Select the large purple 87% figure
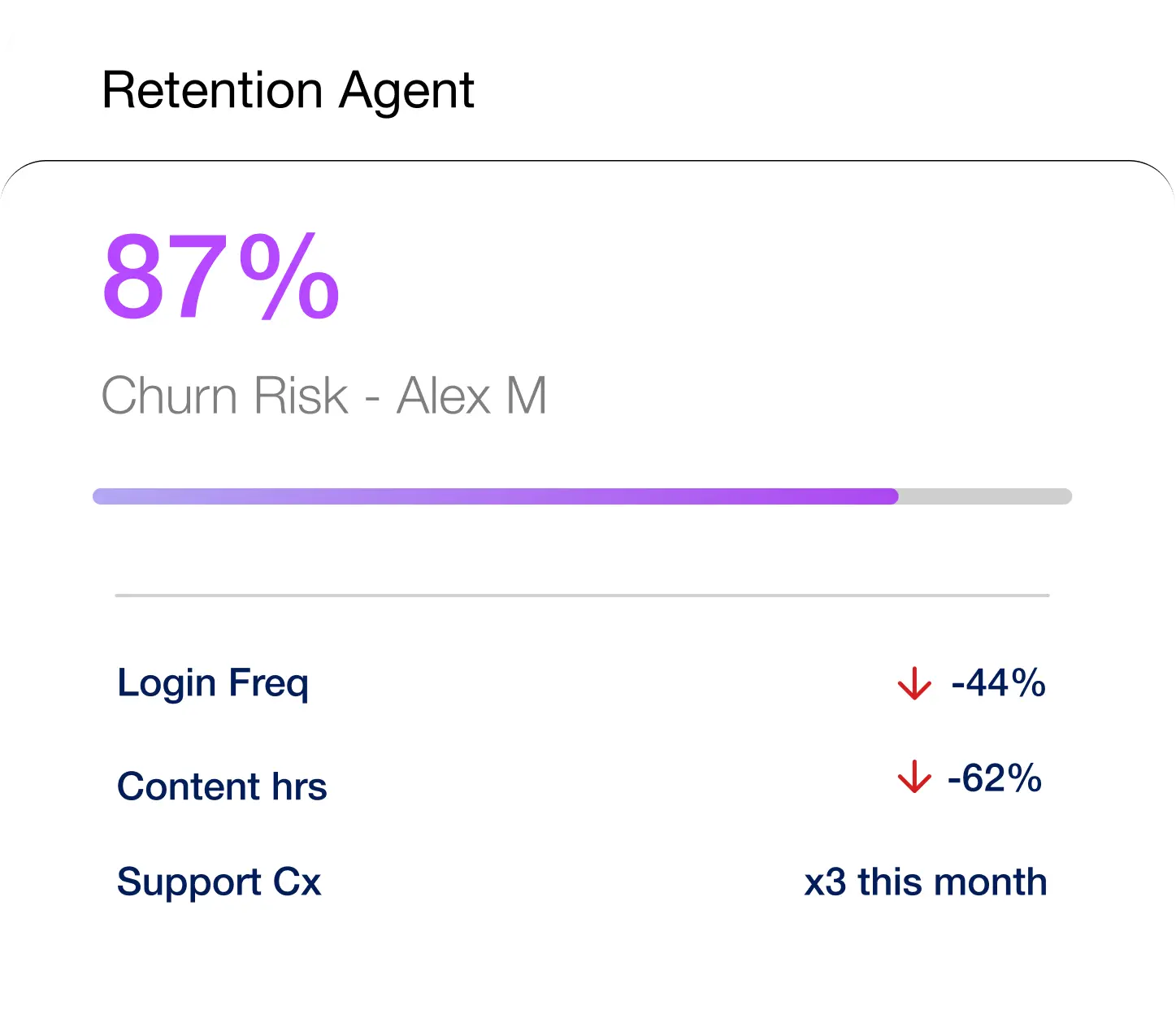Viewport: 1176px width, 1031px height. (x=220, y=278)
